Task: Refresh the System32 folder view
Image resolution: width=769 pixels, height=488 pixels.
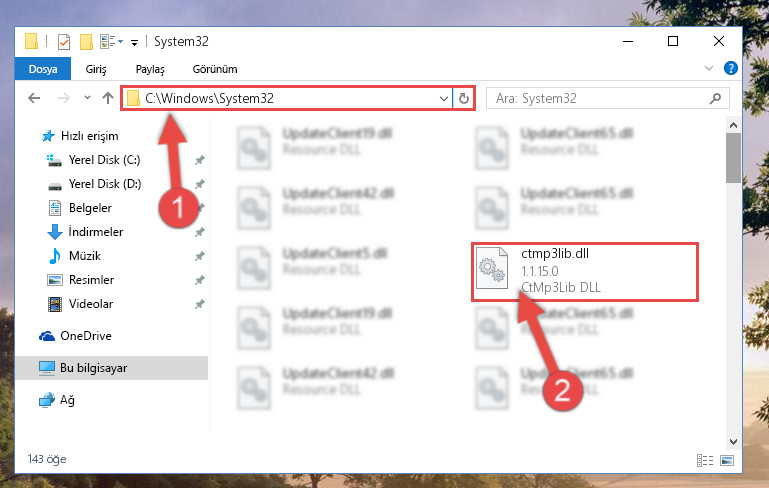Action: [x=463, y=99]
